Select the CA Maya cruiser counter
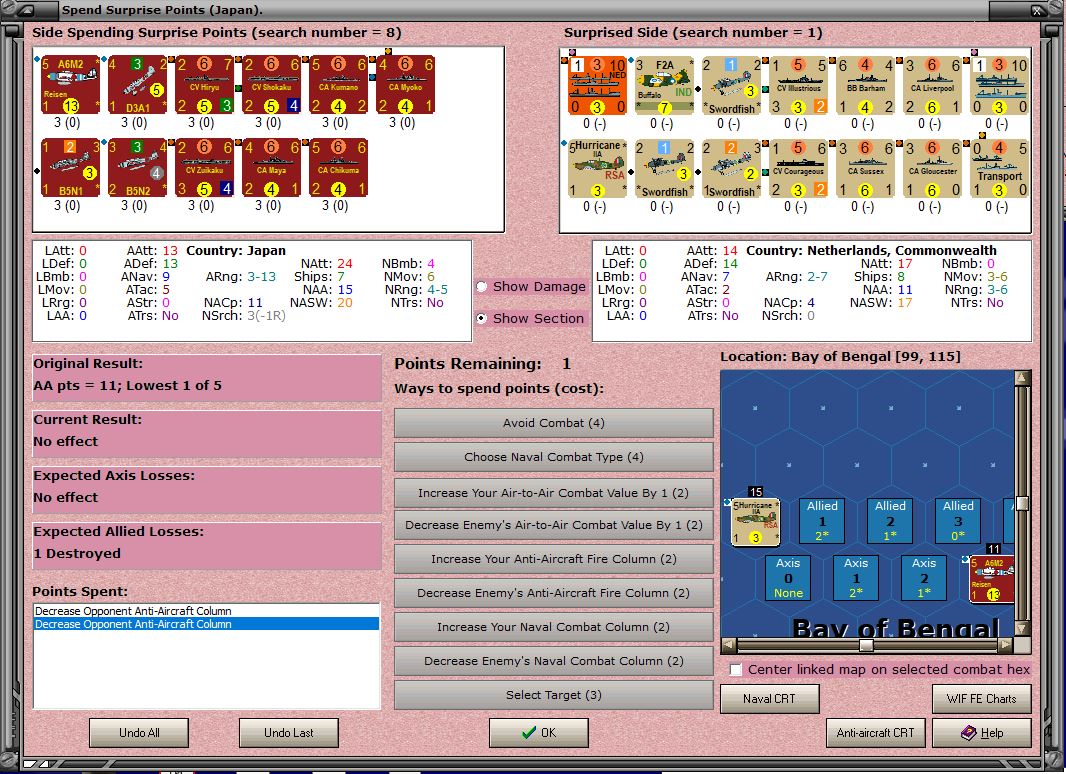 click(271, 167)
